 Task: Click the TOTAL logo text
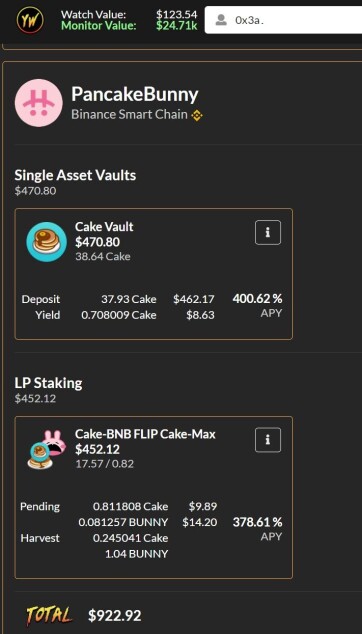[x=49, y=616]
